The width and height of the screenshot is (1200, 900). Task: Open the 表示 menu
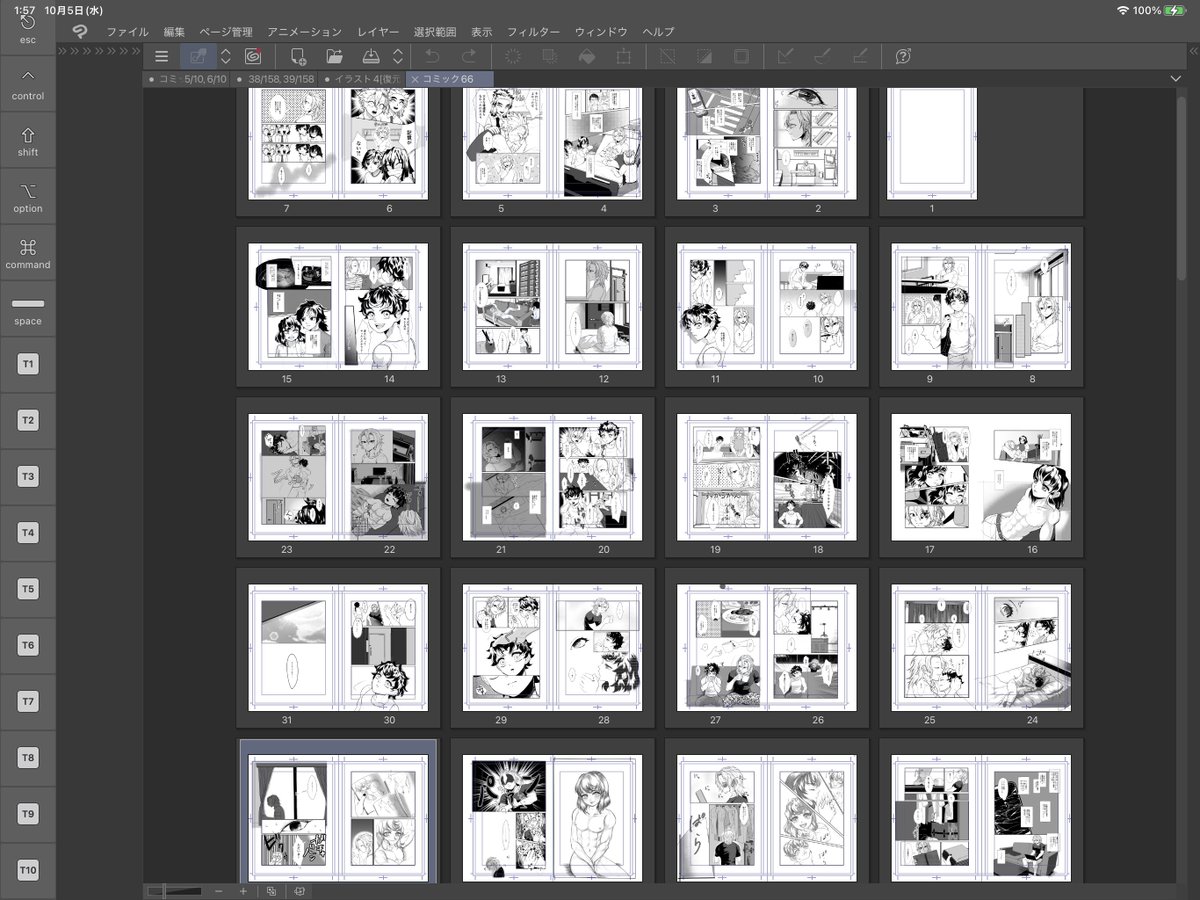point(482,32)
